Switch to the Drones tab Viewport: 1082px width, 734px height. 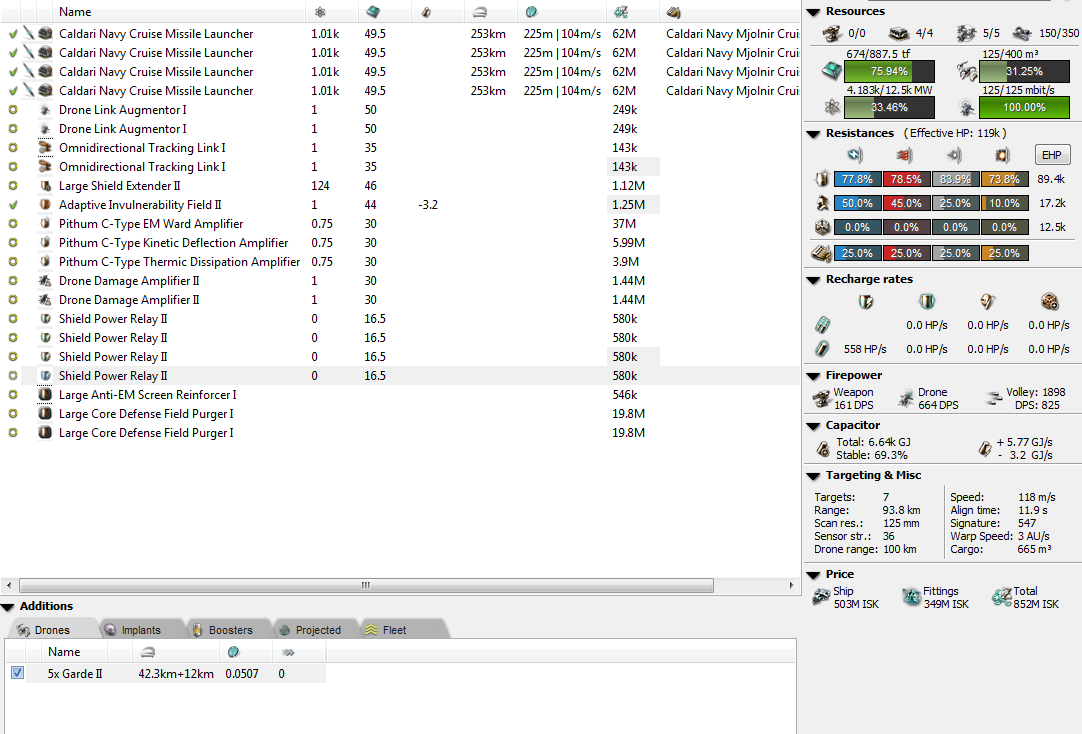51,630
